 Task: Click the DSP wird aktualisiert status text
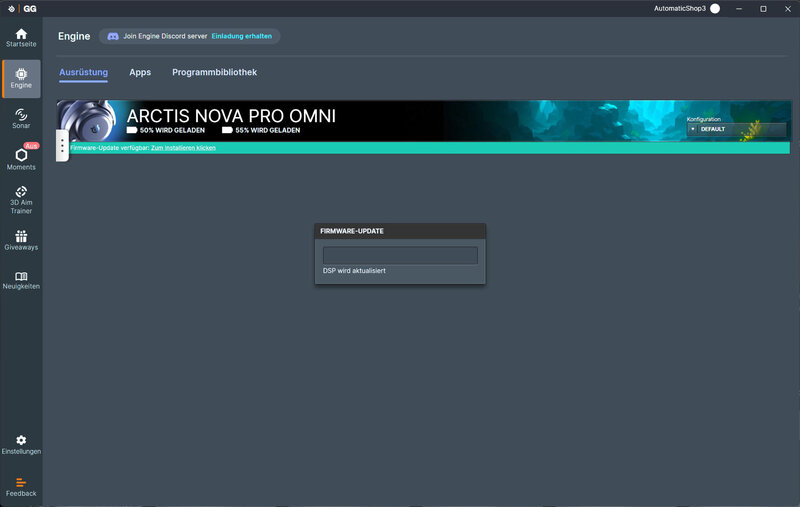pos(354,271)
